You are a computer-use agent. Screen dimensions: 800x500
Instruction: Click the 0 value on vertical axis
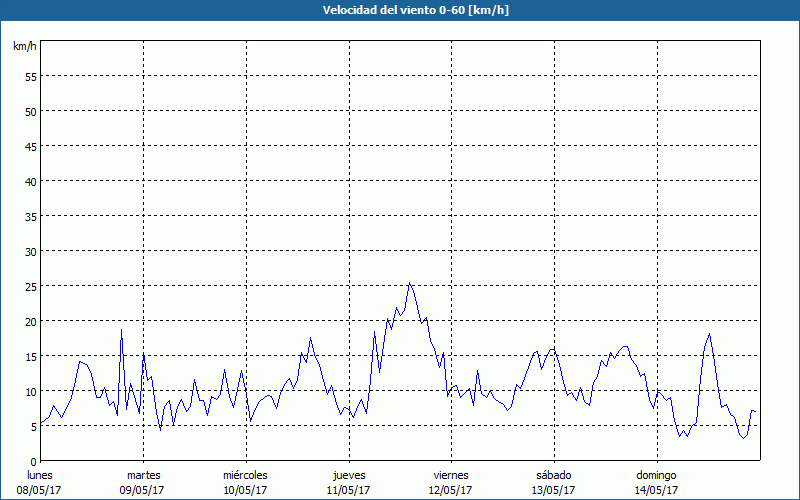[34, 461]
